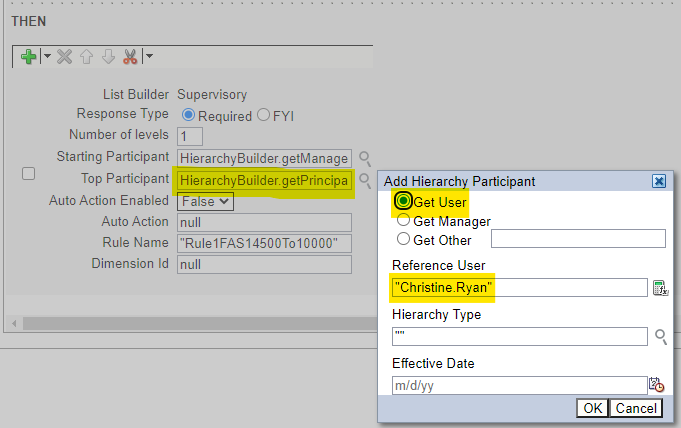Open the Auto Action Enabled dropdown

point(205,201)
